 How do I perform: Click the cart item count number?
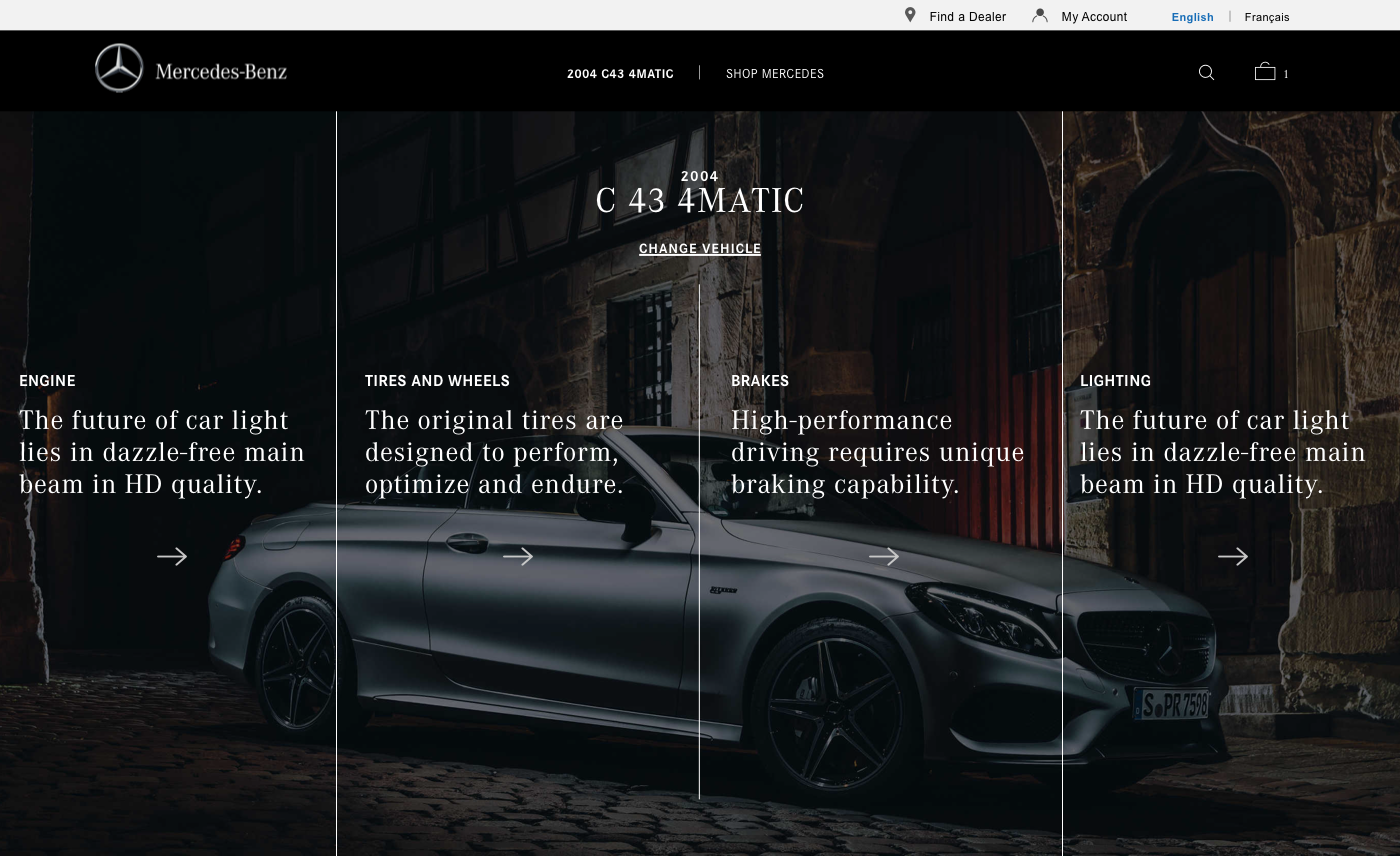pyautogui.click(x=1286, y=74)
